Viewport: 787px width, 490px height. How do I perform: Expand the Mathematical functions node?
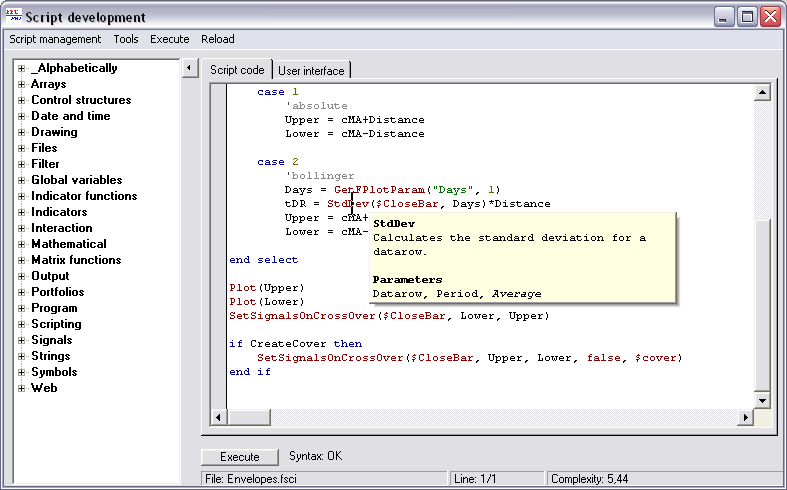[21, 244]
